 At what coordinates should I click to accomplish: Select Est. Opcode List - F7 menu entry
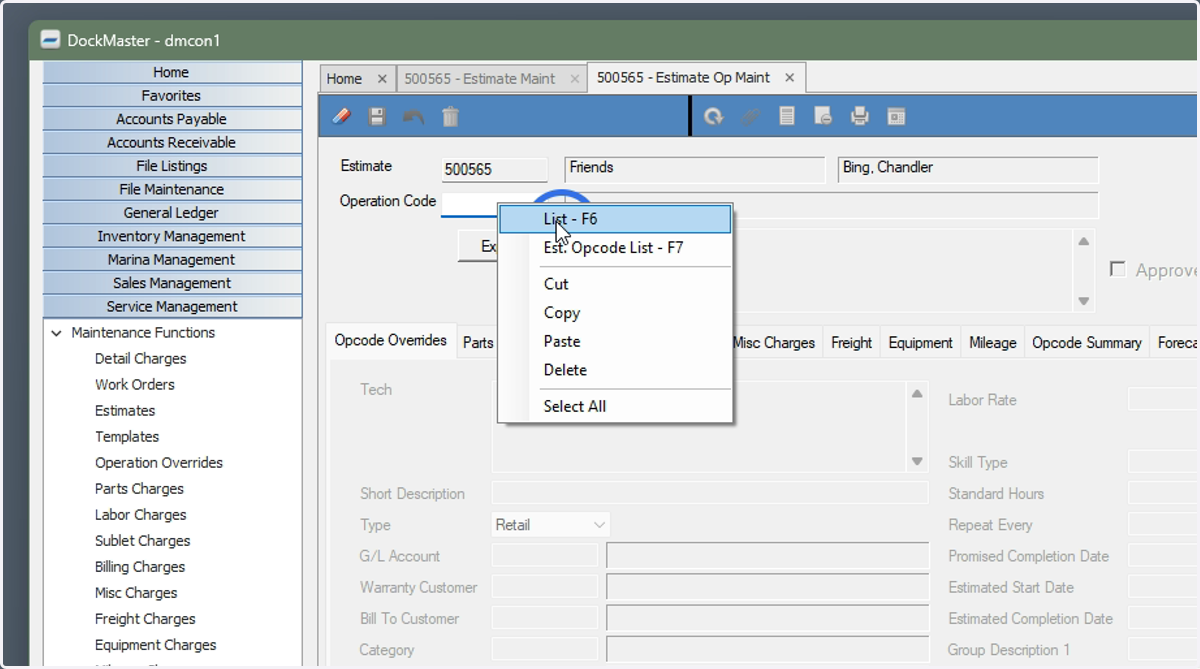(x=615, y=248)
